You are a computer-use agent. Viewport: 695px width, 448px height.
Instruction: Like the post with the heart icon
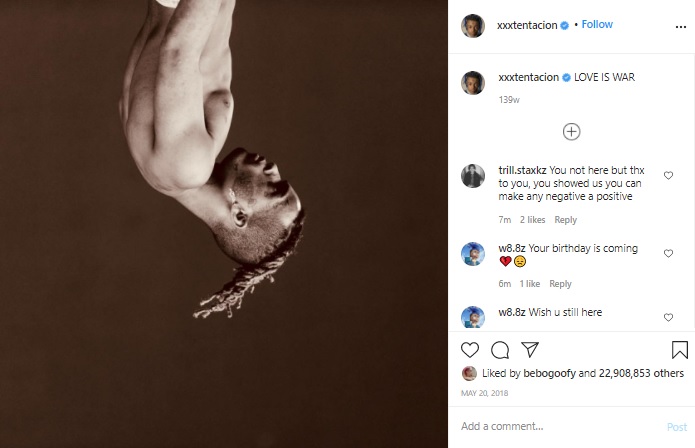point(470,350)
